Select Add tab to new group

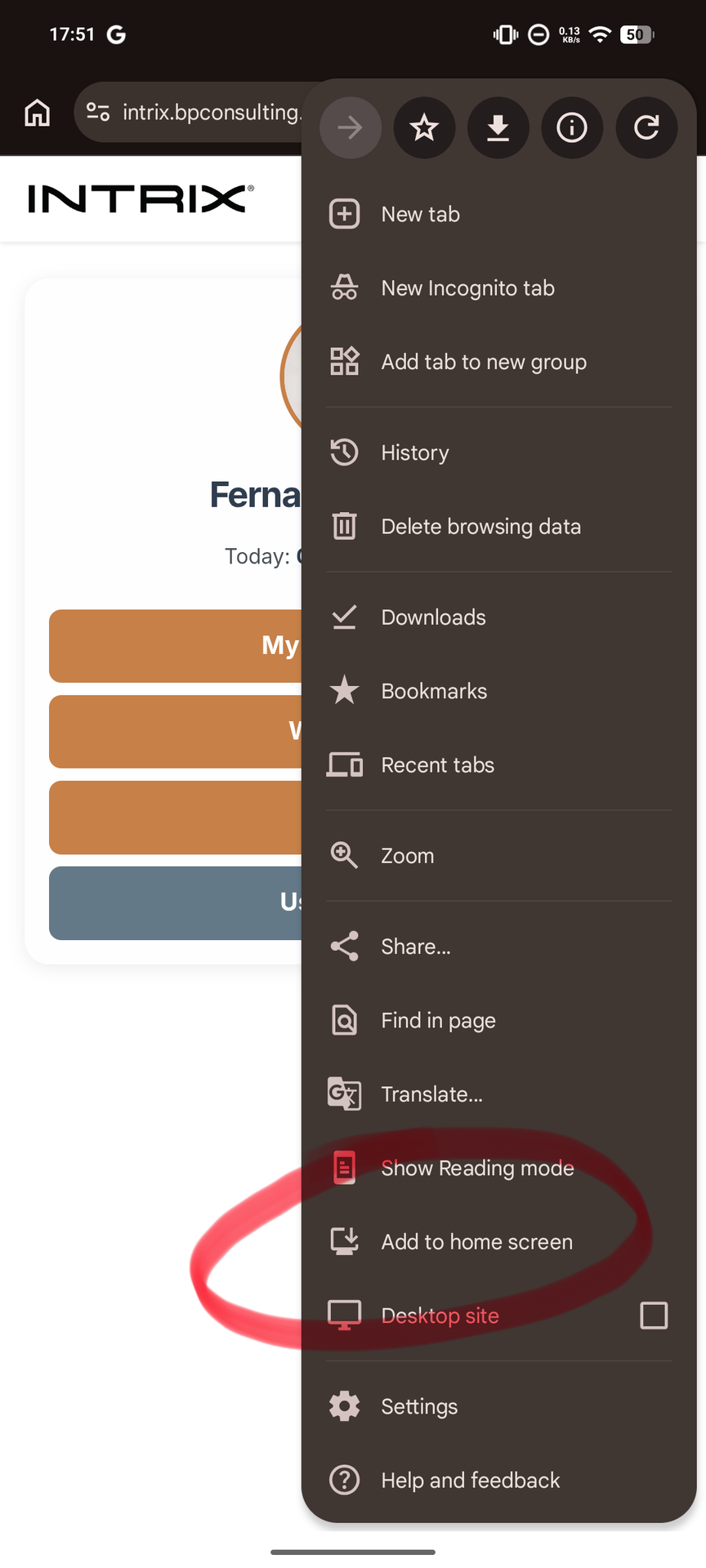pyautogui.click(x=483, y=362)
